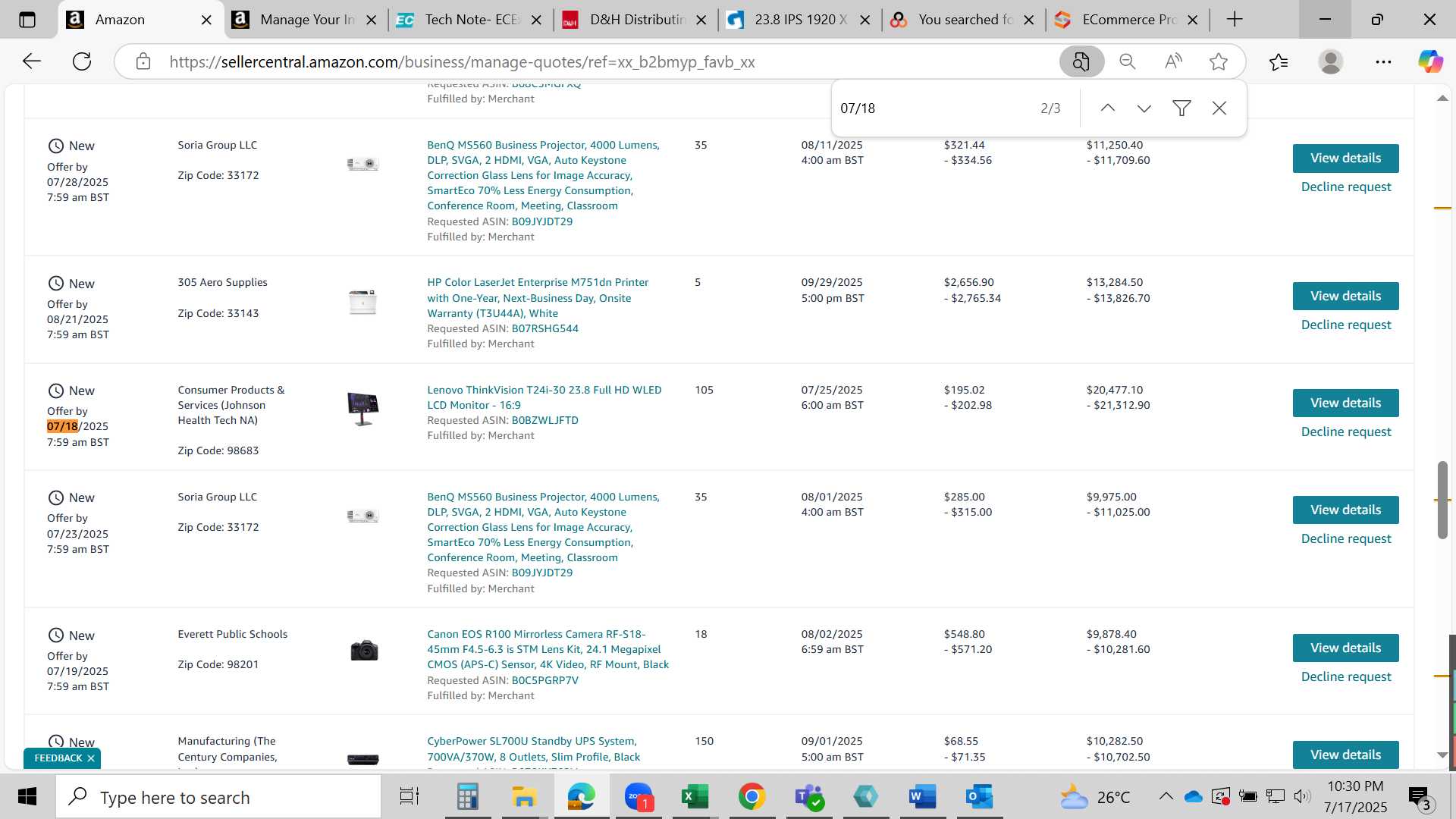Image resolution: width=1456 pixels, height=819 pixels.
Task: Click the Lenovo monitor product thumbnail
Action: coord(362,409)
